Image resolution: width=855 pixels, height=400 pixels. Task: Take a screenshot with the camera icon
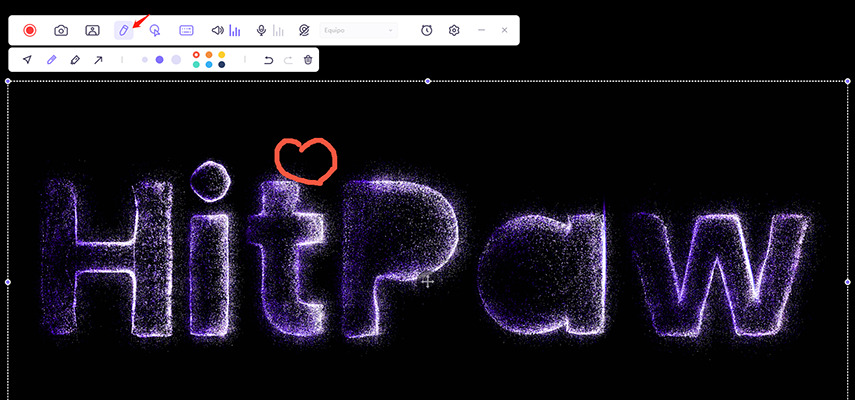61,31
